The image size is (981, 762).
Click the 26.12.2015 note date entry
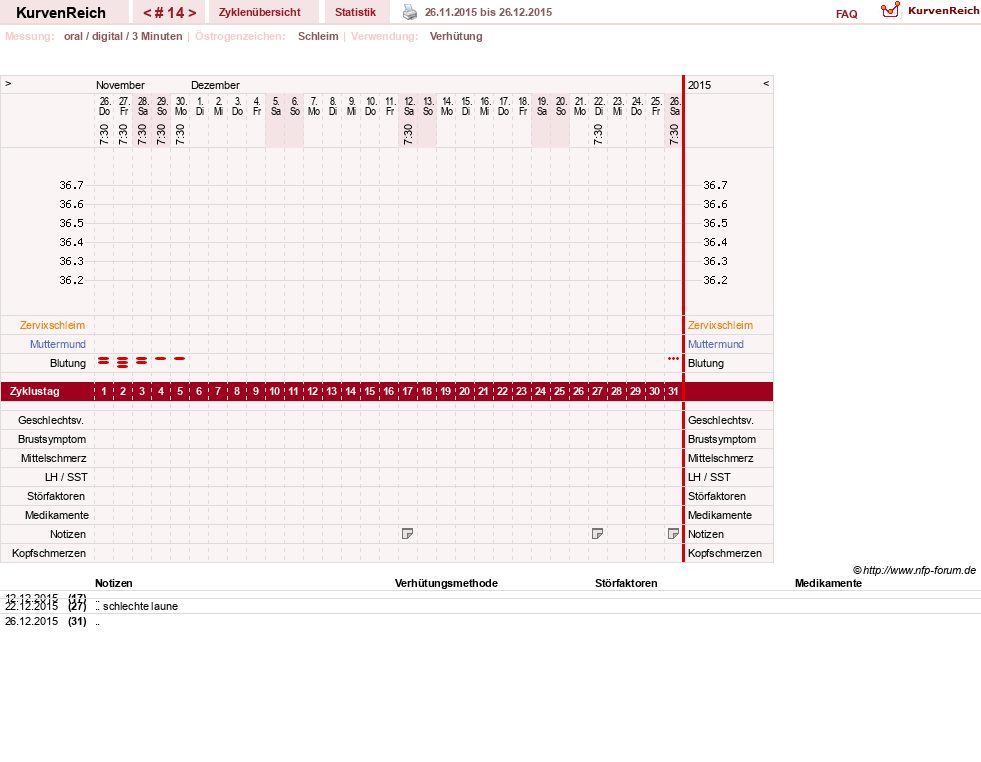(31, 621)
